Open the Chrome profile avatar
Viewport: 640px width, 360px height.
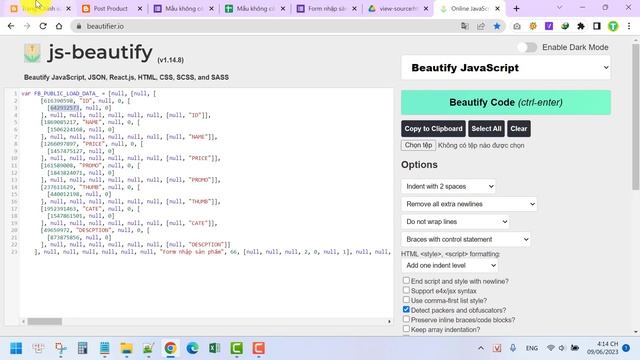(613, 26)
